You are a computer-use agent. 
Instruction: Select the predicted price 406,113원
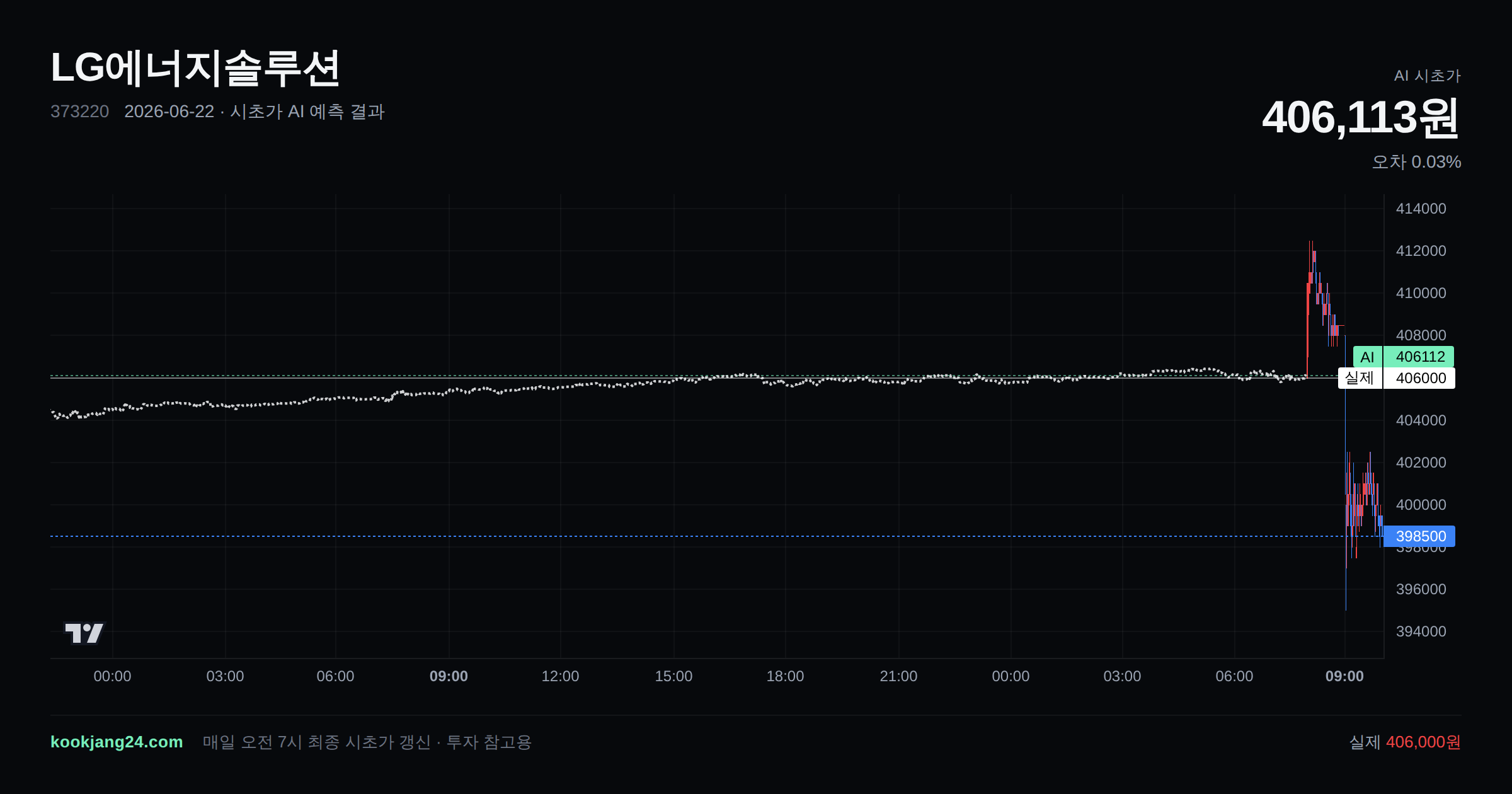[1361, 118]
